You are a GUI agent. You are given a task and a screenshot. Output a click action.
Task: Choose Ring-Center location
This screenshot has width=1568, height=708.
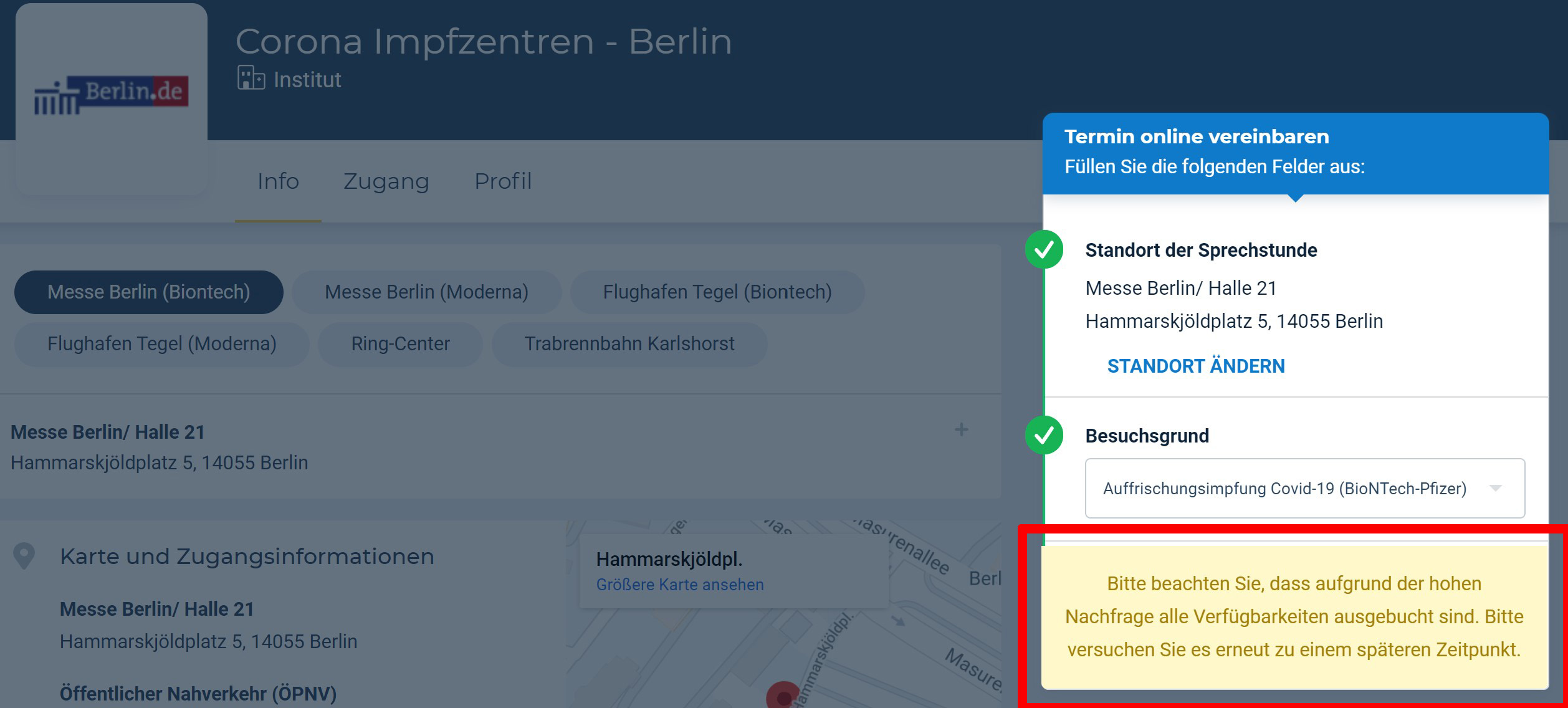point(400,343)
